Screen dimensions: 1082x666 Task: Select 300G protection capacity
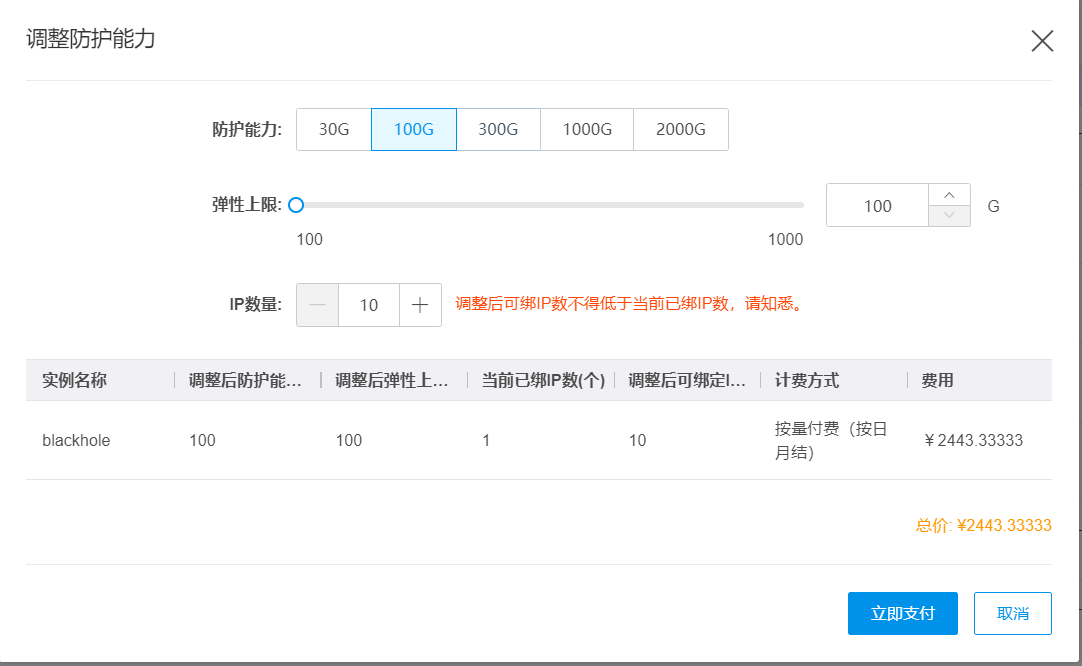498,130
